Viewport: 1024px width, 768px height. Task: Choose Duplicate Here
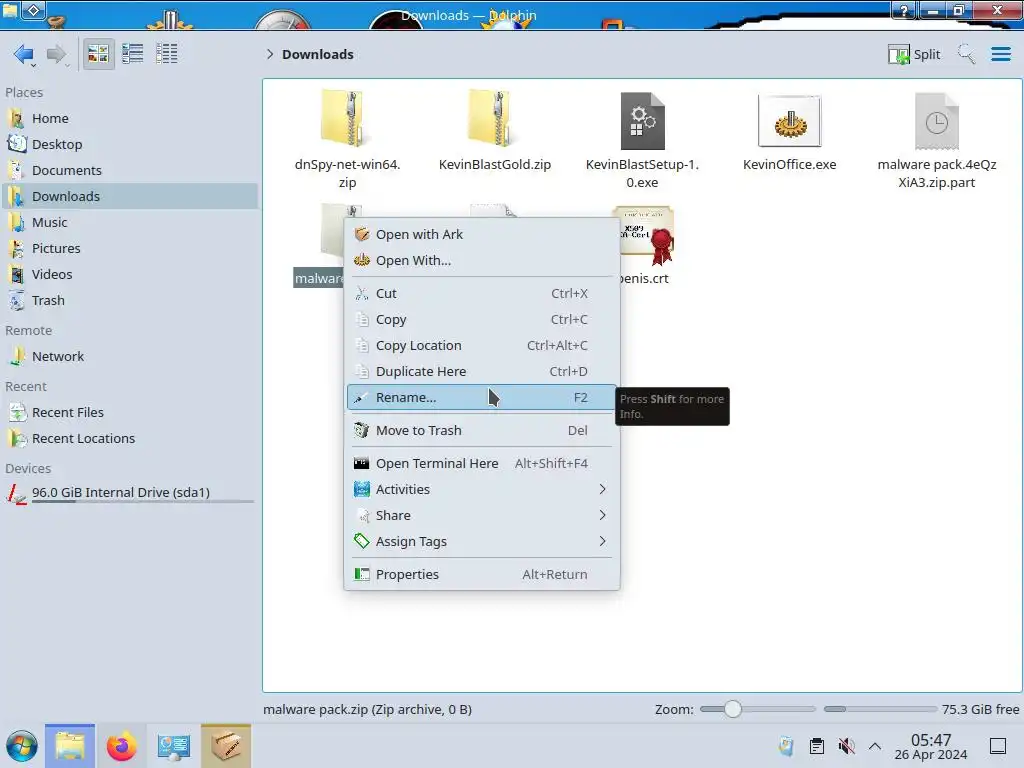coord(481,372)
